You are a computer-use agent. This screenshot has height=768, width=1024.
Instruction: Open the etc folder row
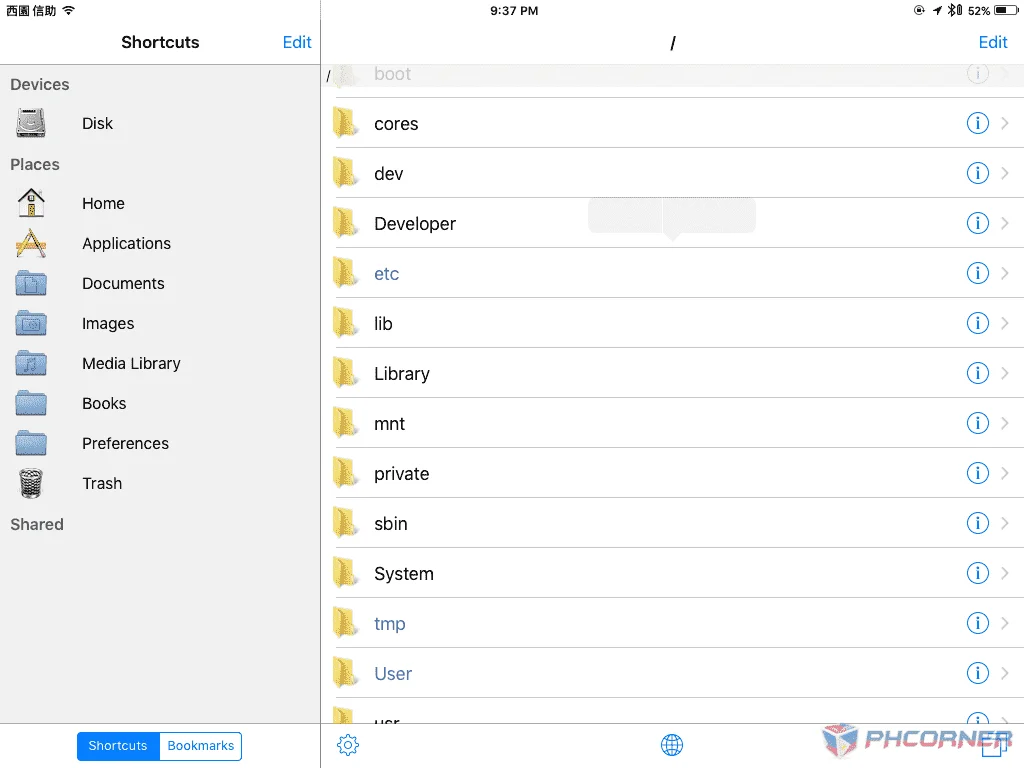pos(673,273)
